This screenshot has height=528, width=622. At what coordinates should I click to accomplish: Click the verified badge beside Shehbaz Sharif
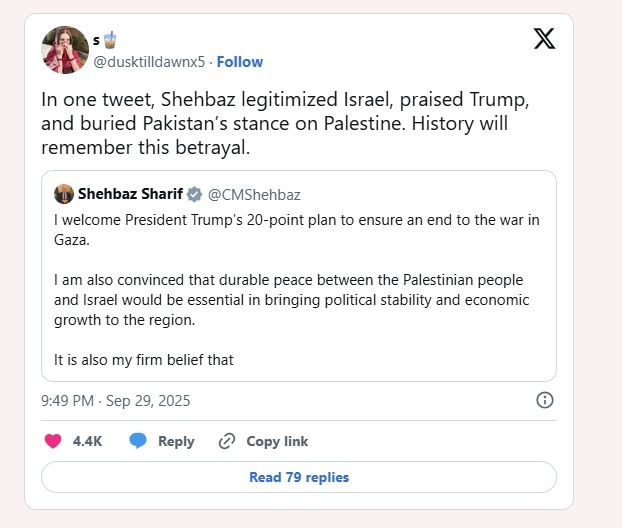click(194, 194)
